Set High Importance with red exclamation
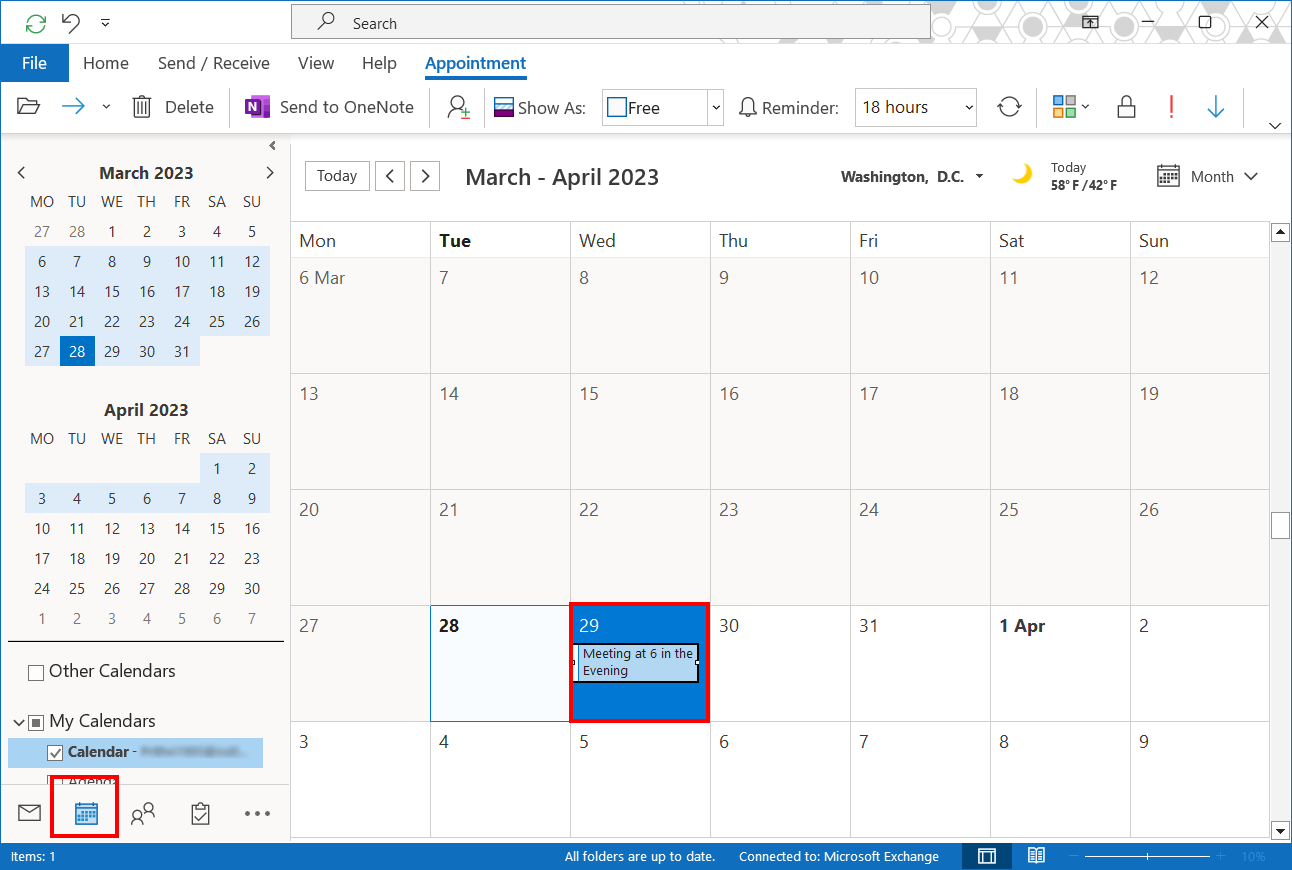 1171,107
